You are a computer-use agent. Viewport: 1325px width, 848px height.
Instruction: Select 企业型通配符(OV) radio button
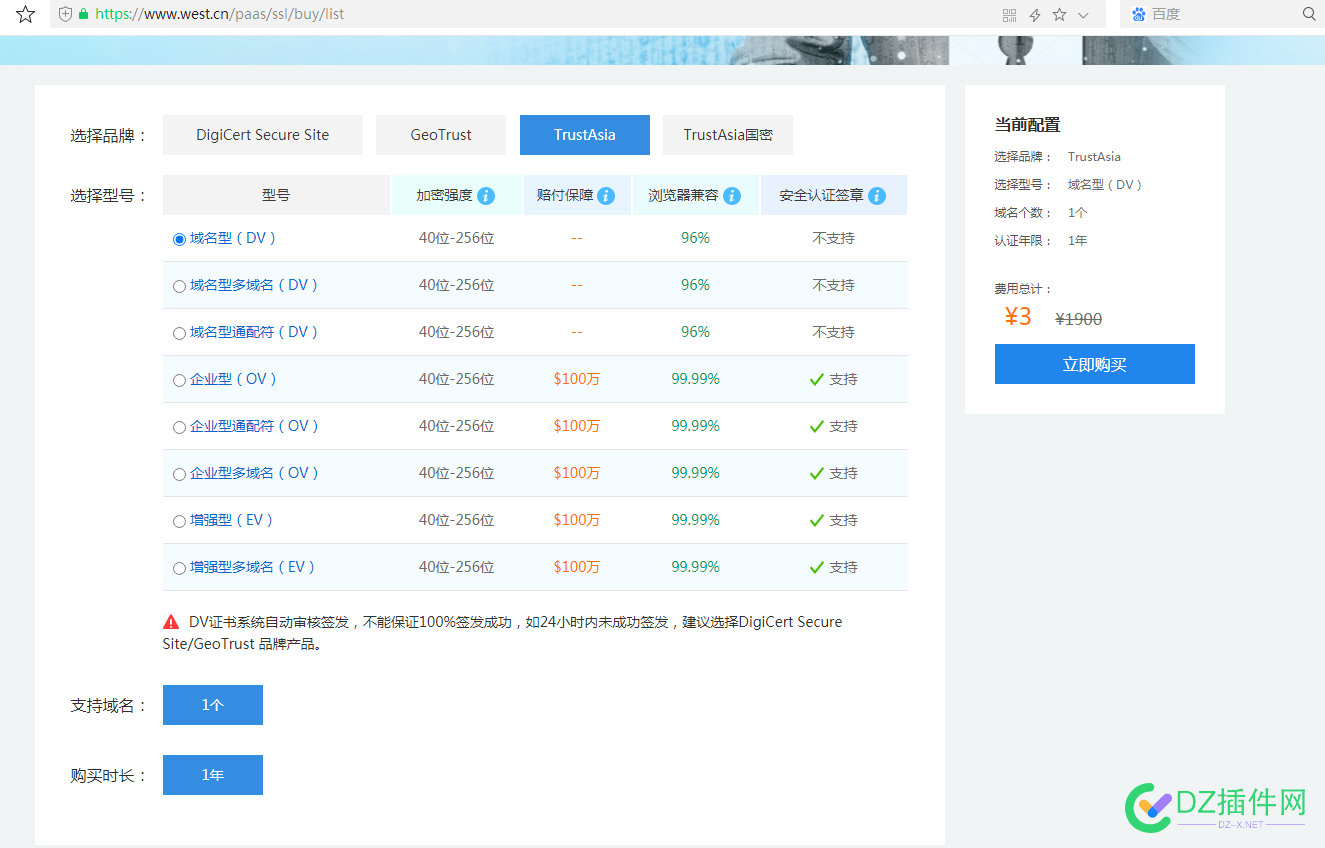[179, 427]
